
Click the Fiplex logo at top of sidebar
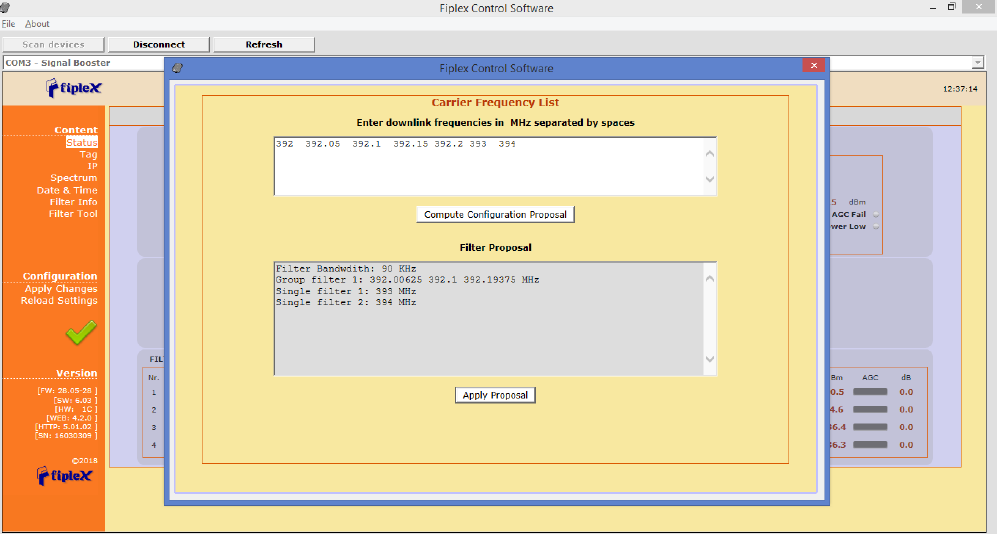[74, 88]
